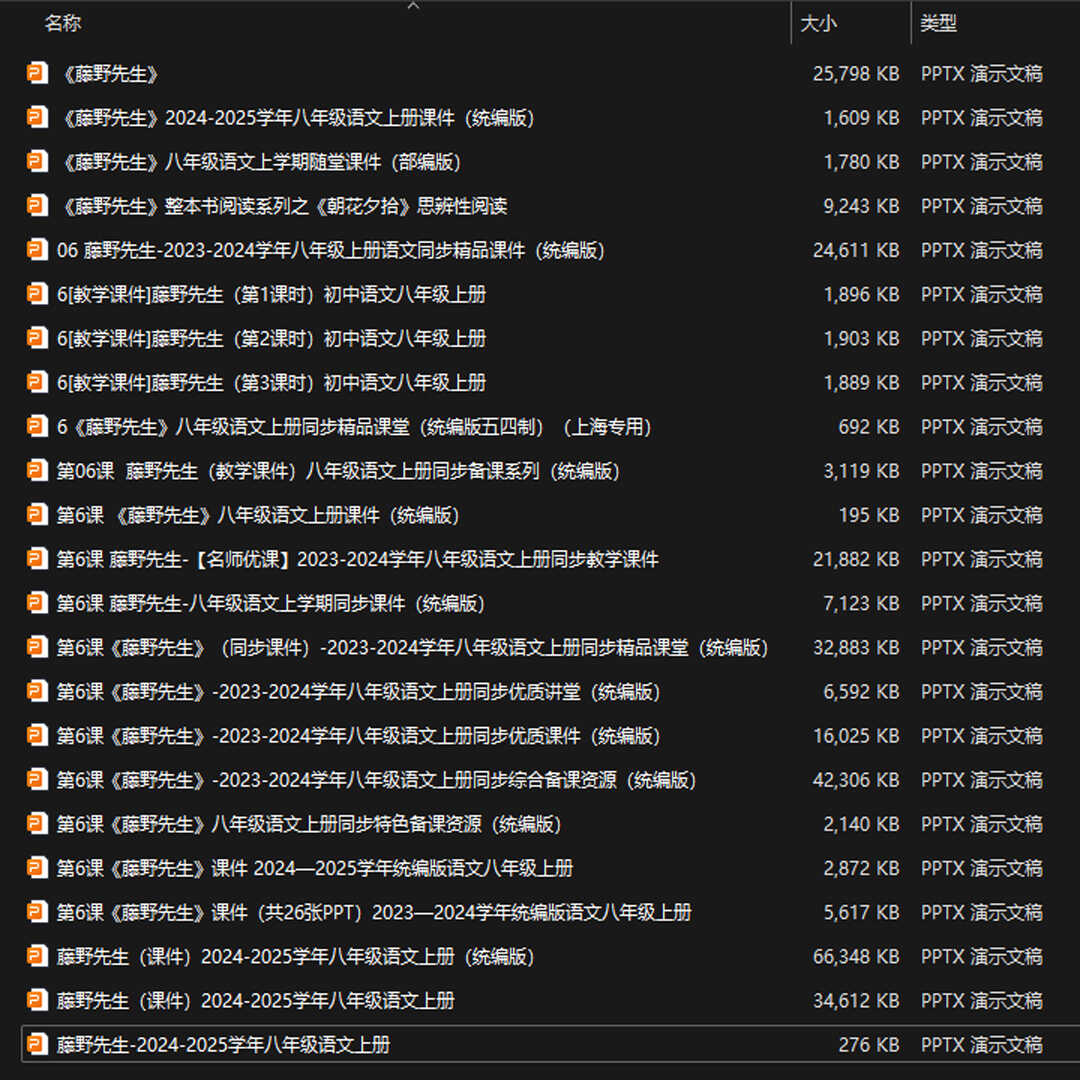
Task: Click icon of 6[教学课件]藤野先生（第2课时）file
Action: pyautogui.click(x=37, y=338)
